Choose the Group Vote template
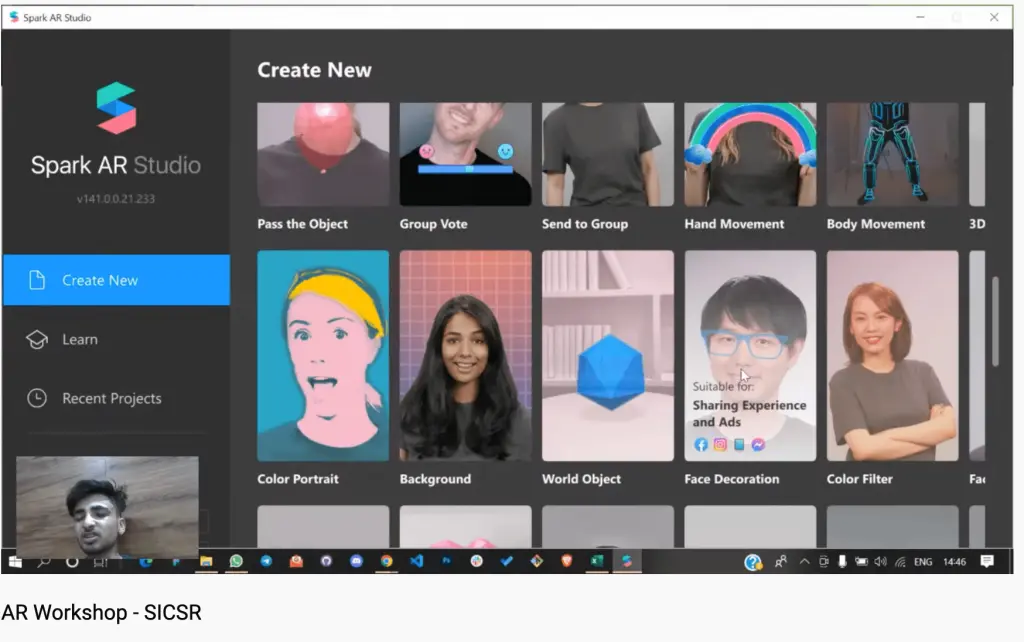 [466, 154]
